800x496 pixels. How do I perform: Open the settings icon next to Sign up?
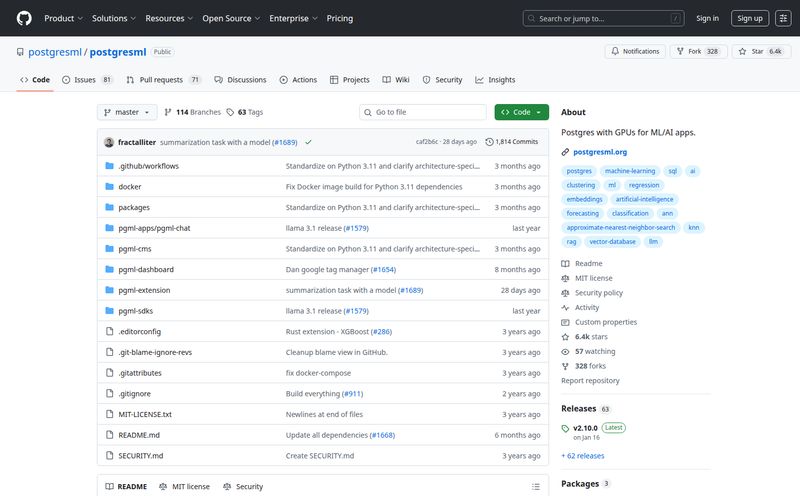point(783,18)
